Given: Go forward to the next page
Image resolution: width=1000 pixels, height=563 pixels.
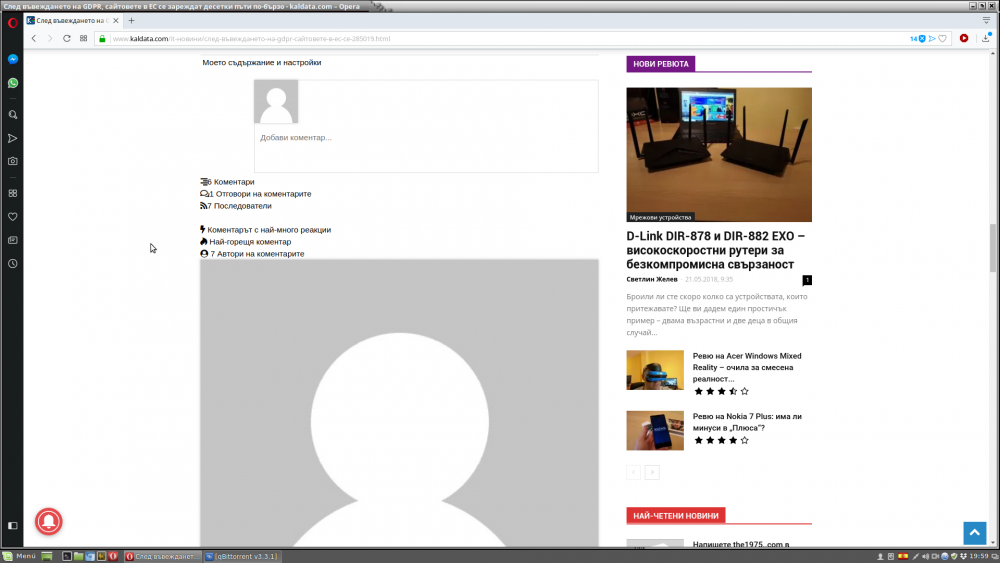Looking at the screenshot, I should 50,38.
